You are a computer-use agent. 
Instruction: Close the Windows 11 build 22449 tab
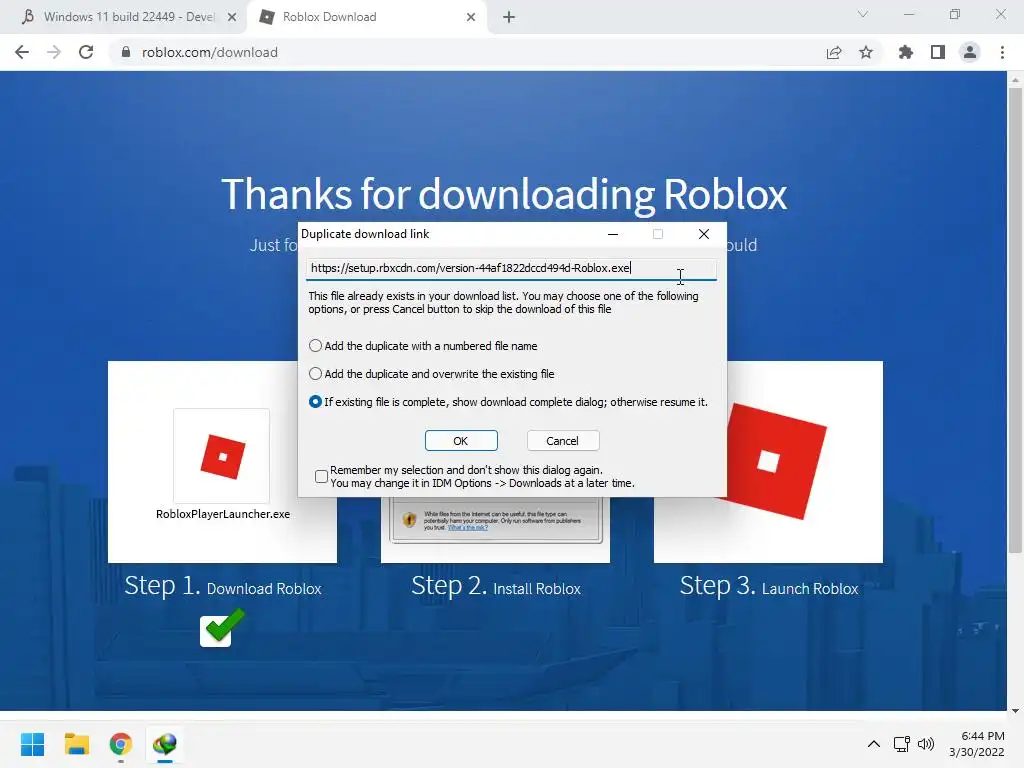click(x=232, y=17)
